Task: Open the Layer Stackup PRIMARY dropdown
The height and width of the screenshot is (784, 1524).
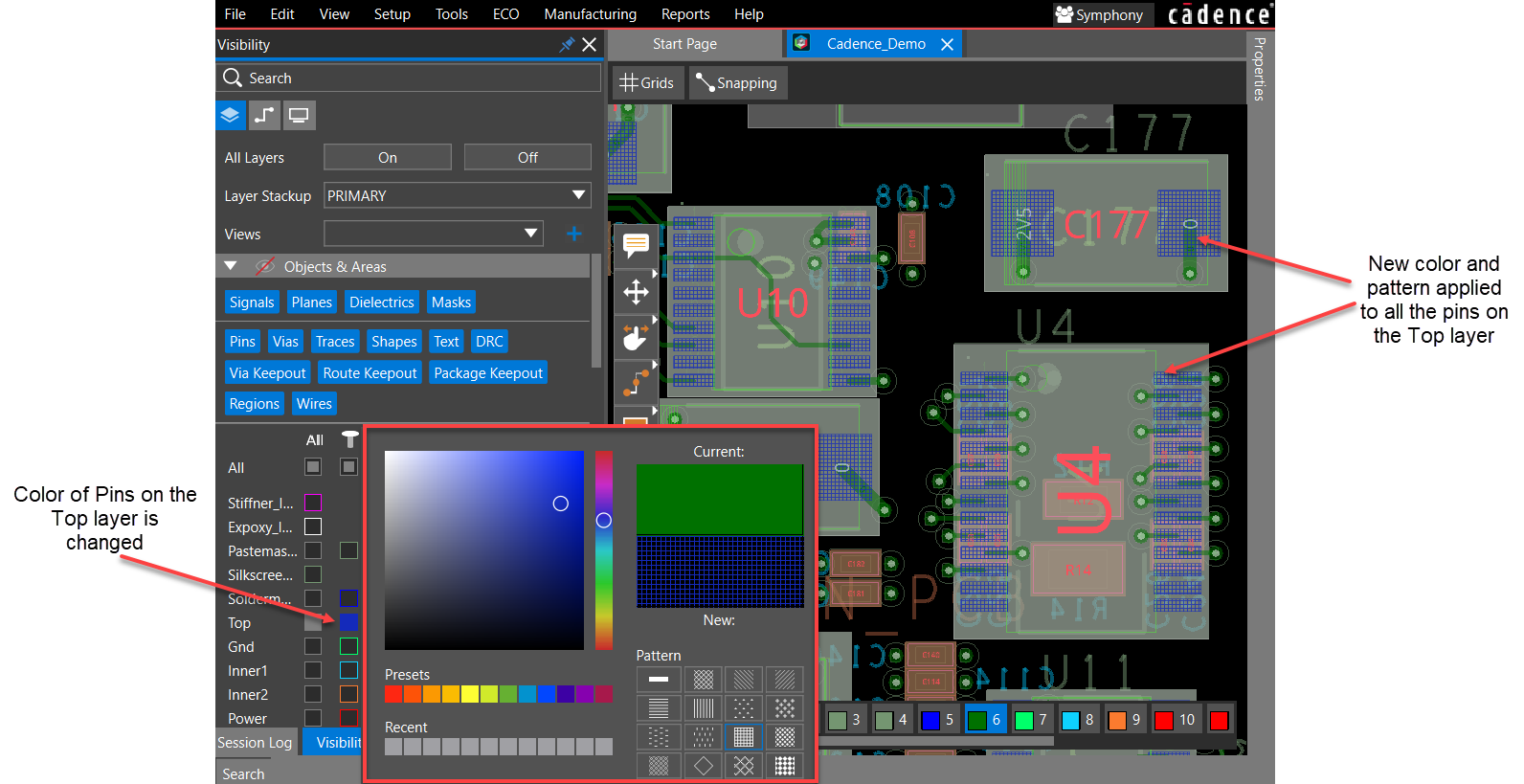Action: click(458, 195)
